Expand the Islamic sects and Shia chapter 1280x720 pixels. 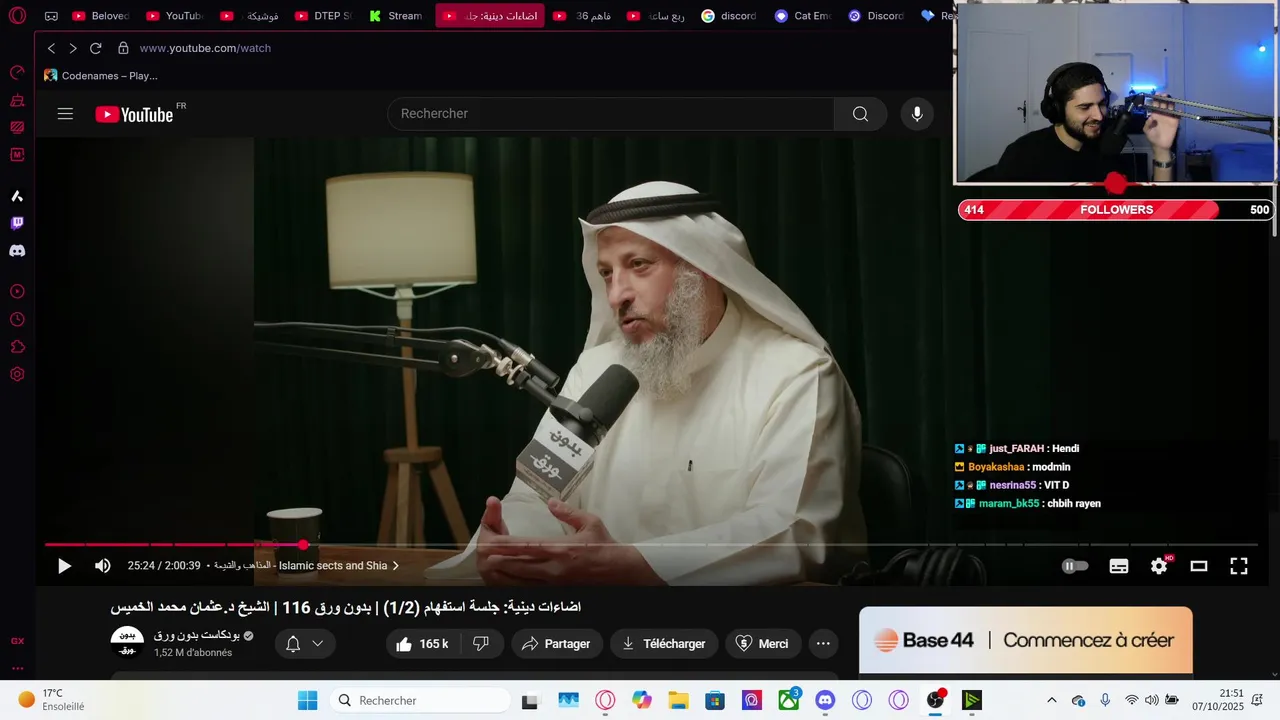point(306,566)
